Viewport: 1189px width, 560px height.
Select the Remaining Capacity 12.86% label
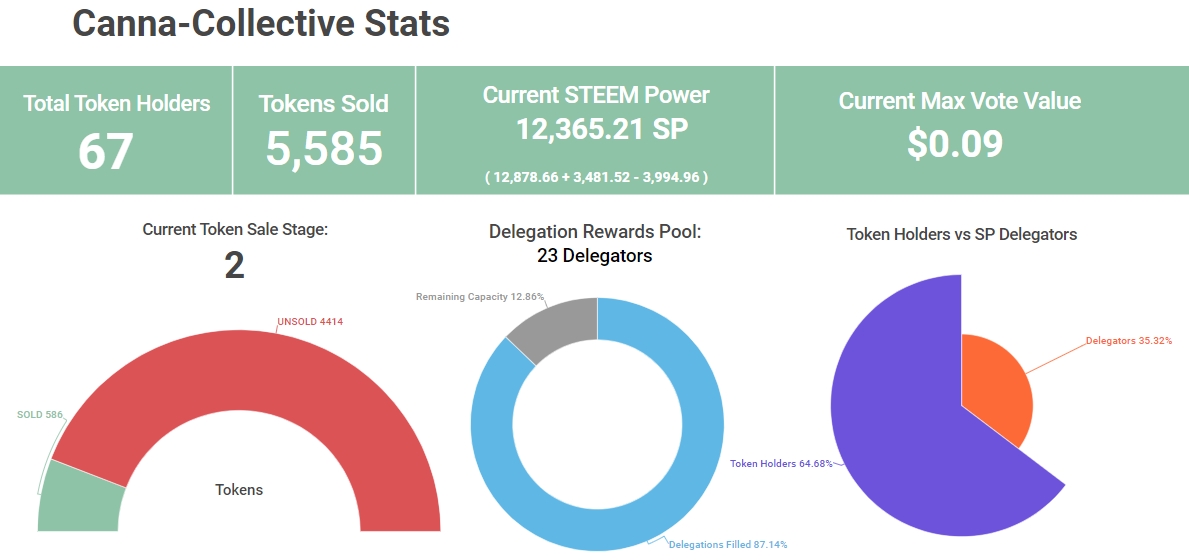[x=480, y=297]
